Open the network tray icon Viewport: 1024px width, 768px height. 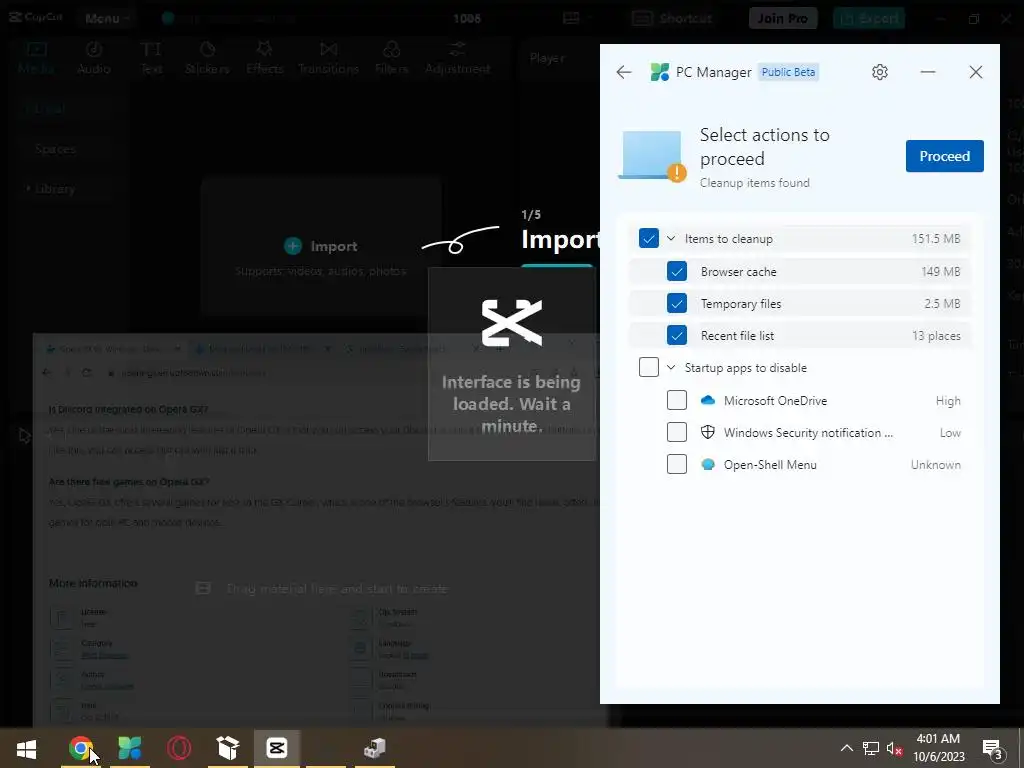[871, 748]
